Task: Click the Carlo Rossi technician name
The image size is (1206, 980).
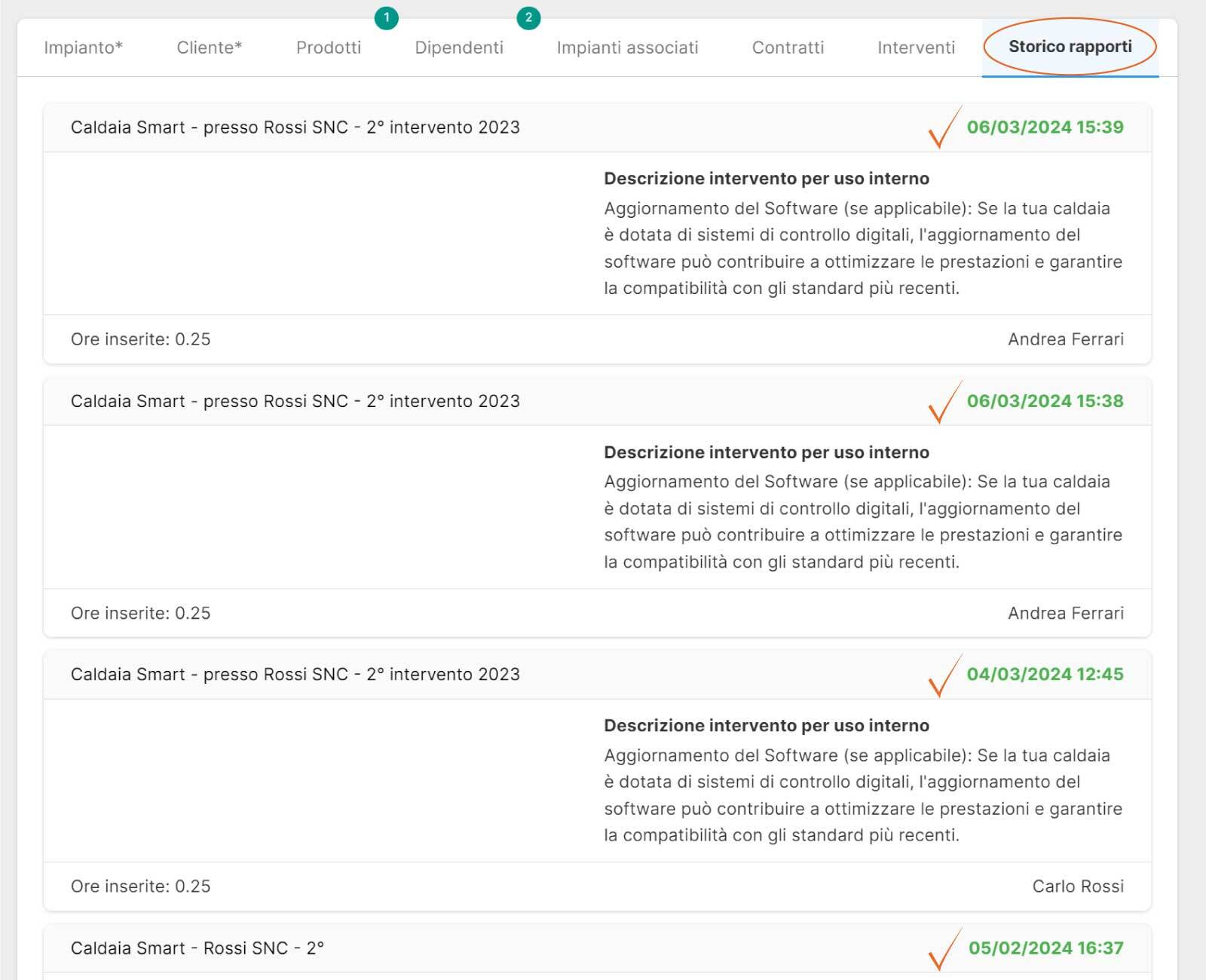Action: [x=1077, y=887]
